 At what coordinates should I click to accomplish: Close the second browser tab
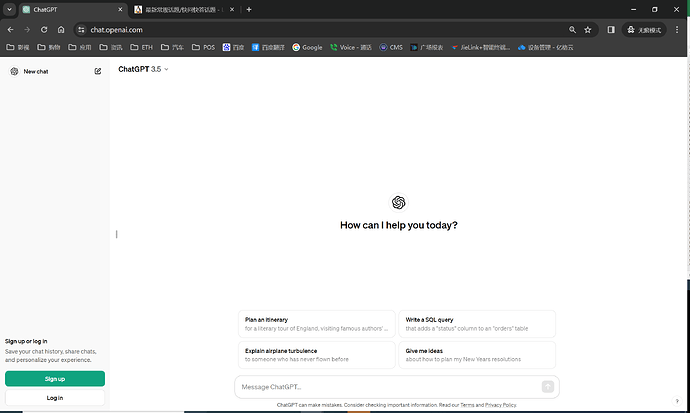coord(232,9)
